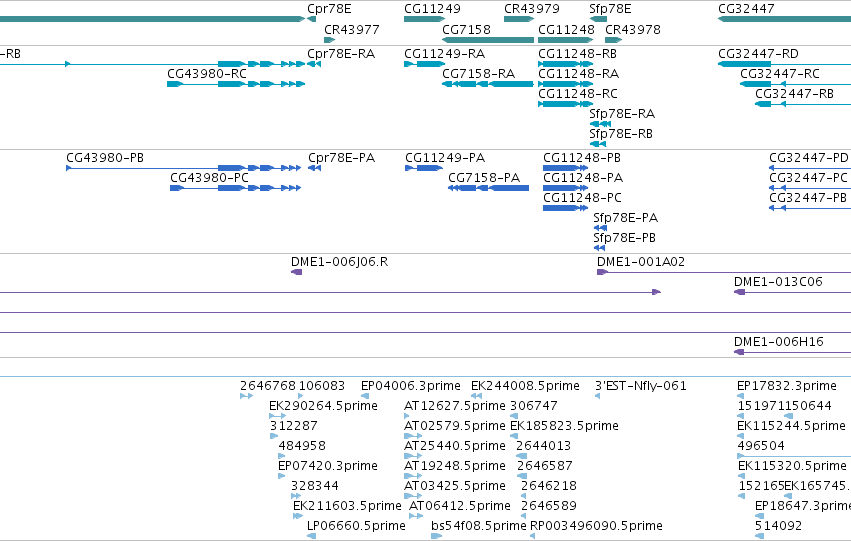Click the CG43980-RC transcript label

click(207, 74)
